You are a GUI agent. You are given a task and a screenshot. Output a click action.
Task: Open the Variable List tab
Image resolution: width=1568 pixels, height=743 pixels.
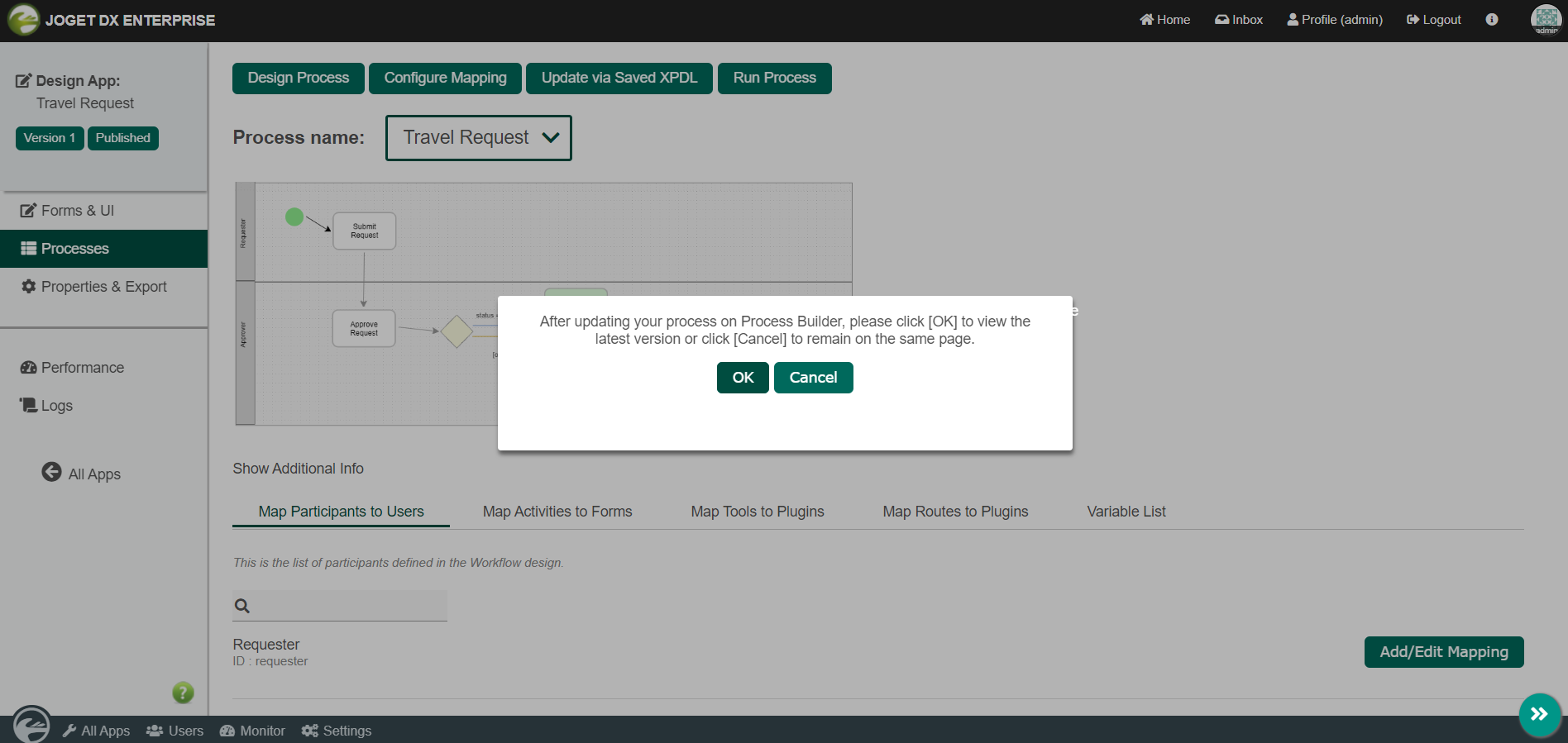tap(1126, 512)
